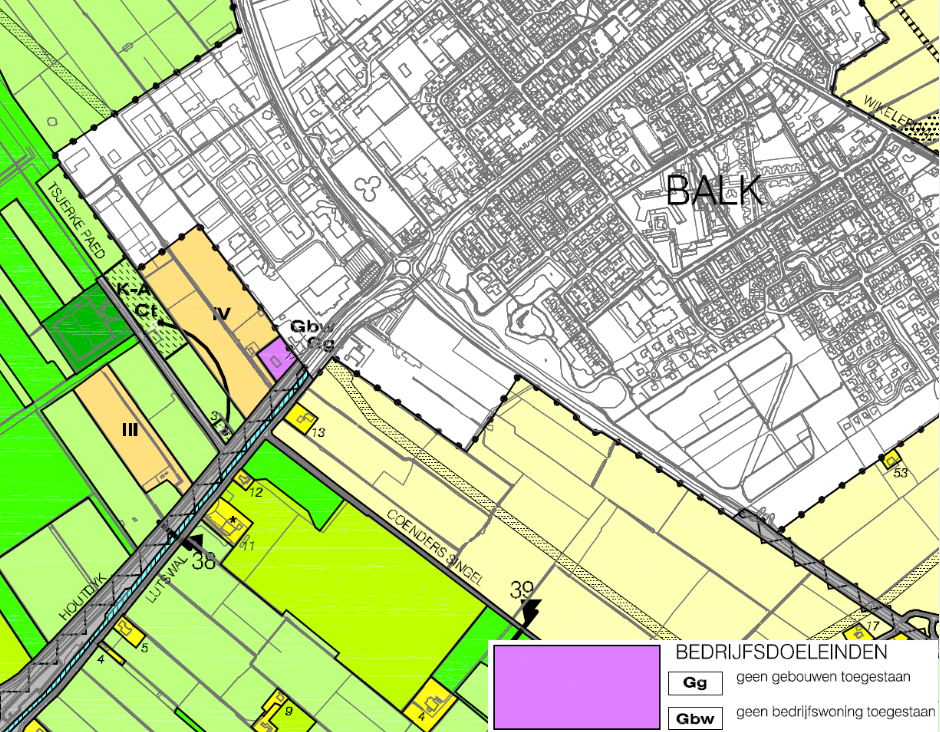The image size is (940, 732).
Task: Select the Gg code box in the legend
Action: [x=695, y=683]
